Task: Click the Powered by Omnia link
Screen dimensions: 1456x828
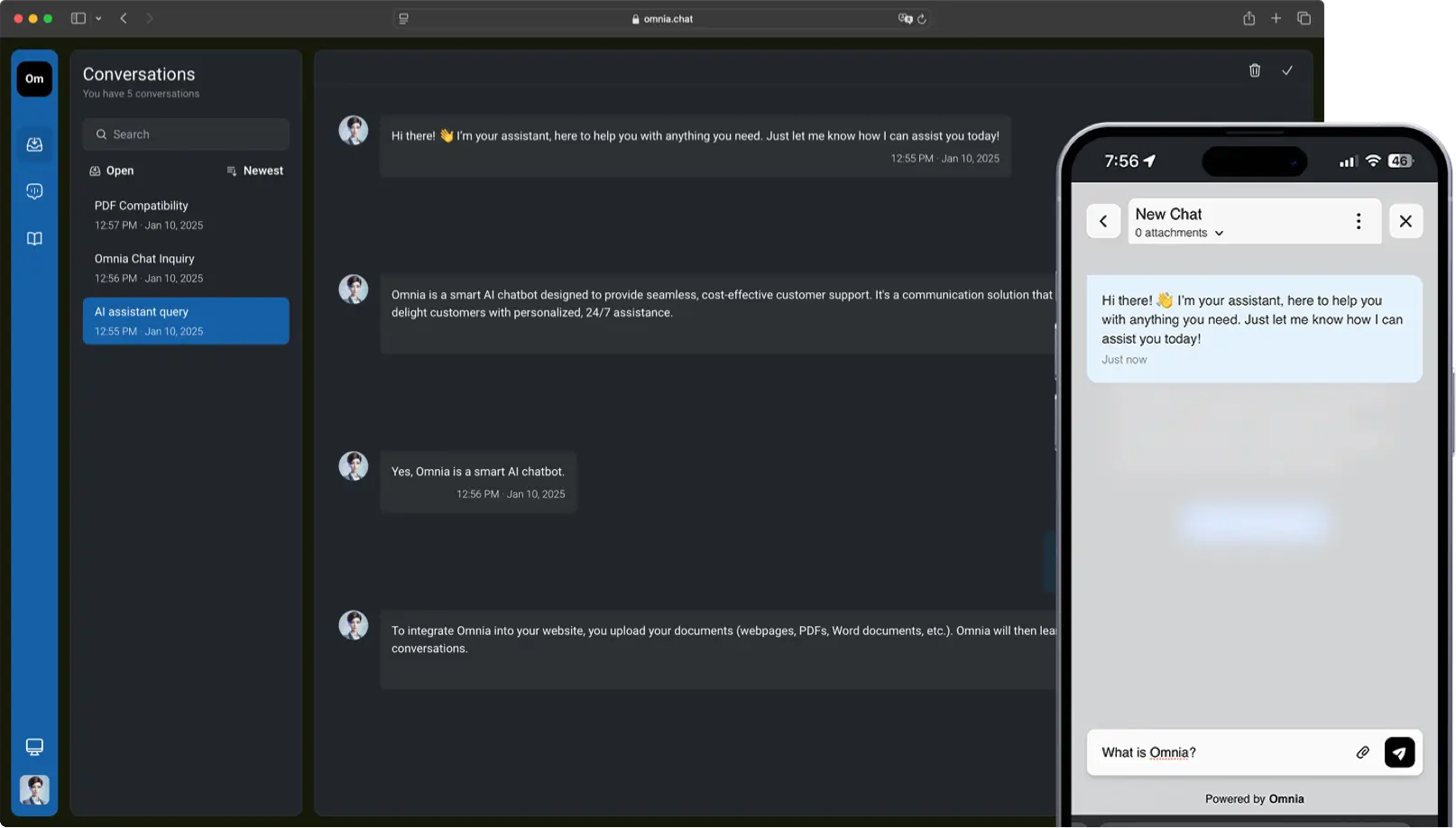Action: tap(1254, 798)
